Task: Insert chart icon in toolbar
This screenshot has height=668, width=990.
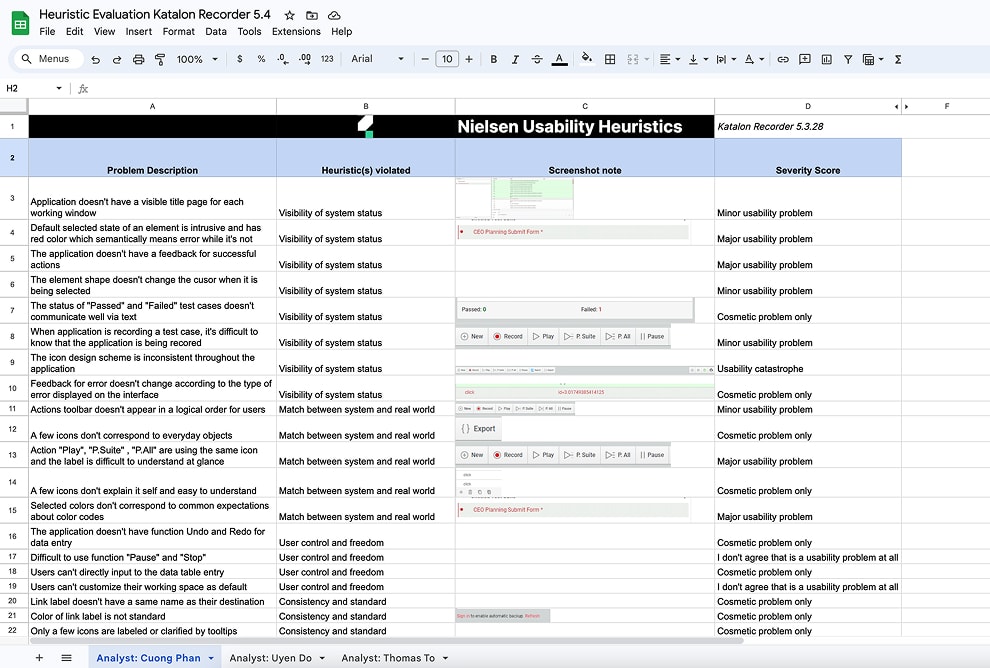Action: pos(826,59)
